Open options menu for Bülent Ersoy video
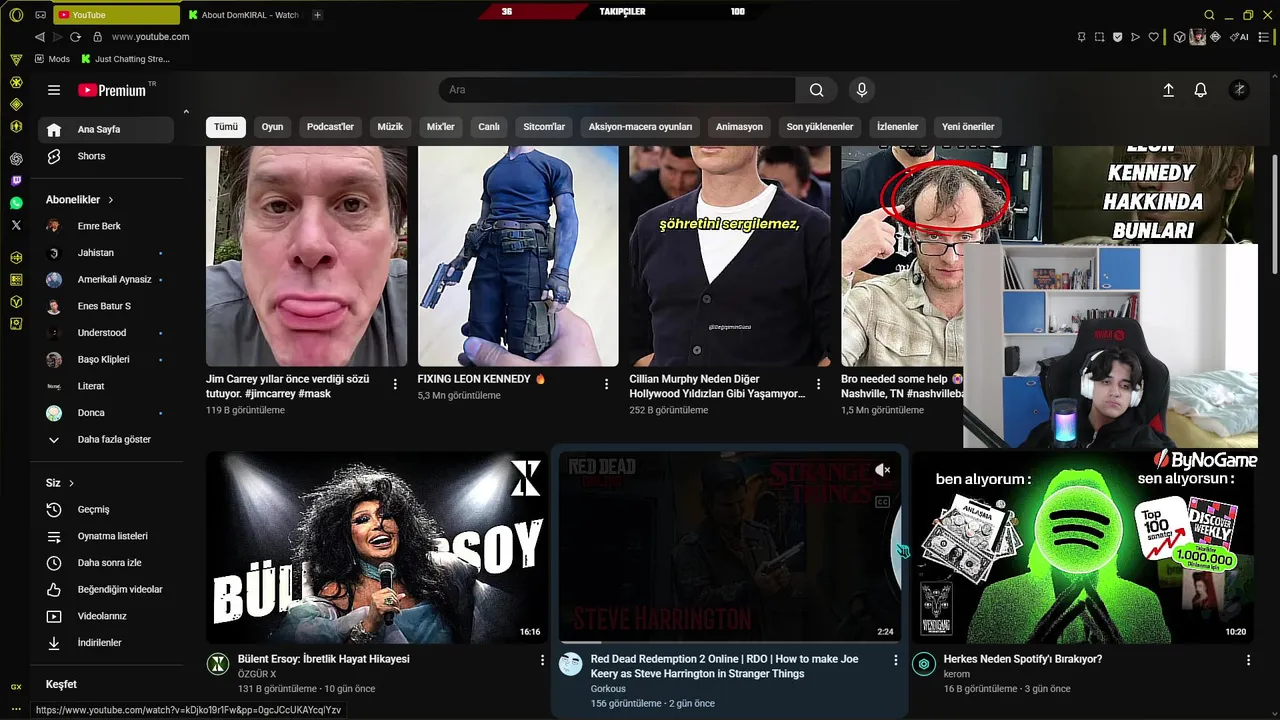 (542, 660)
